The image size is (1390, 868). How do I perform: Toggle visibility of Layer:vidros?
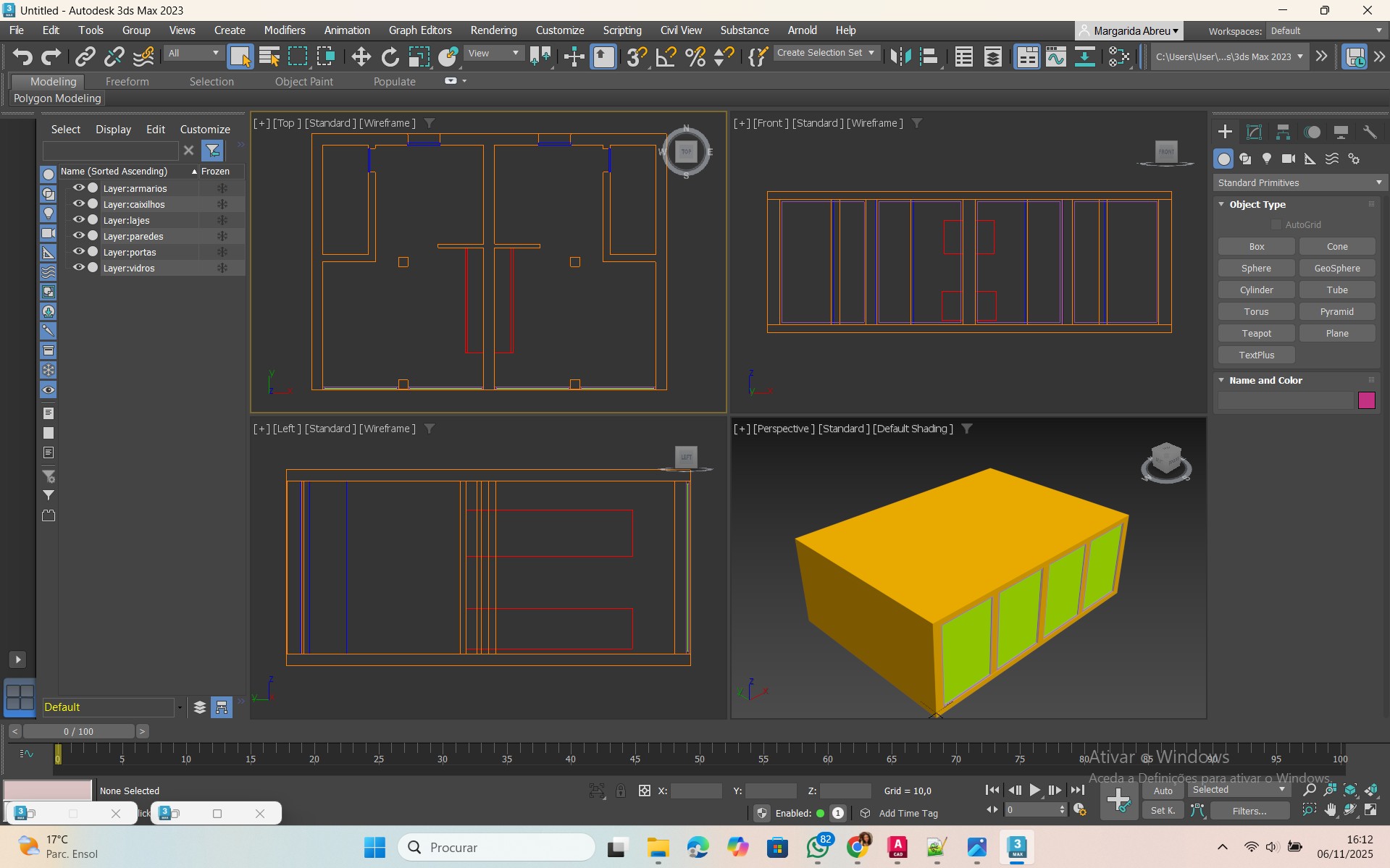click(x=78, y=268)
